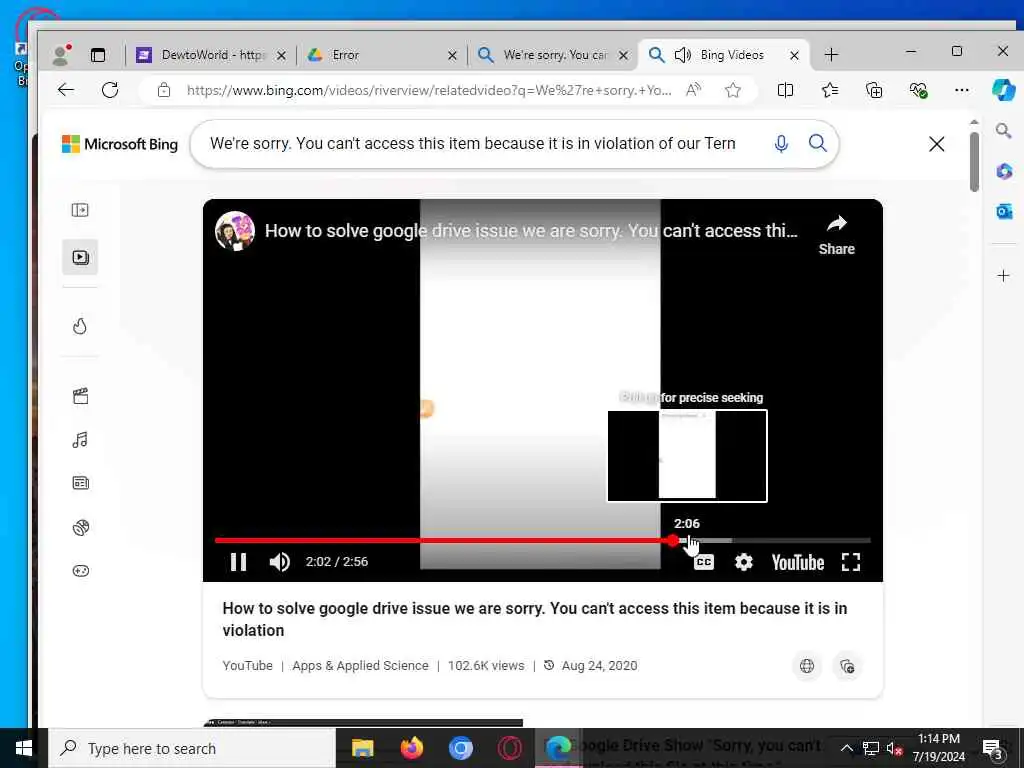Screen dimensions: 1024x768
Task: Open Edge Settings and more menu
Action: click(x=962, y=90)
